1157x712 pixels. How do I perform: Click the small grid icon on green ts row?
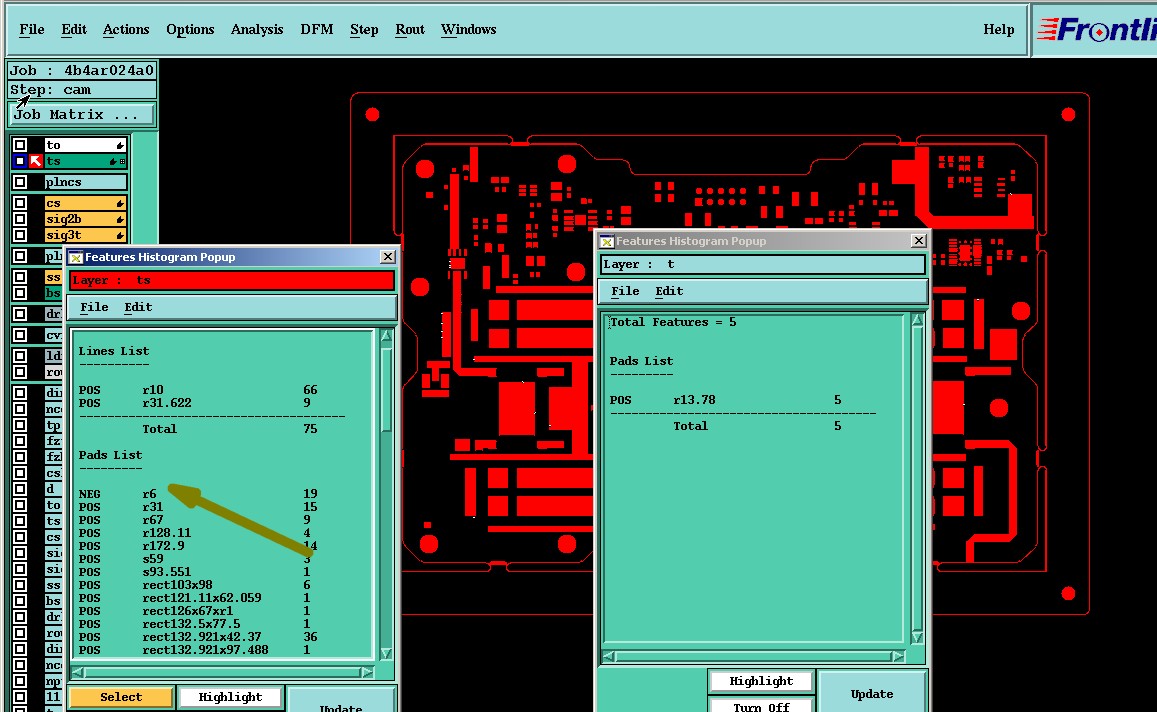(122, 161)
